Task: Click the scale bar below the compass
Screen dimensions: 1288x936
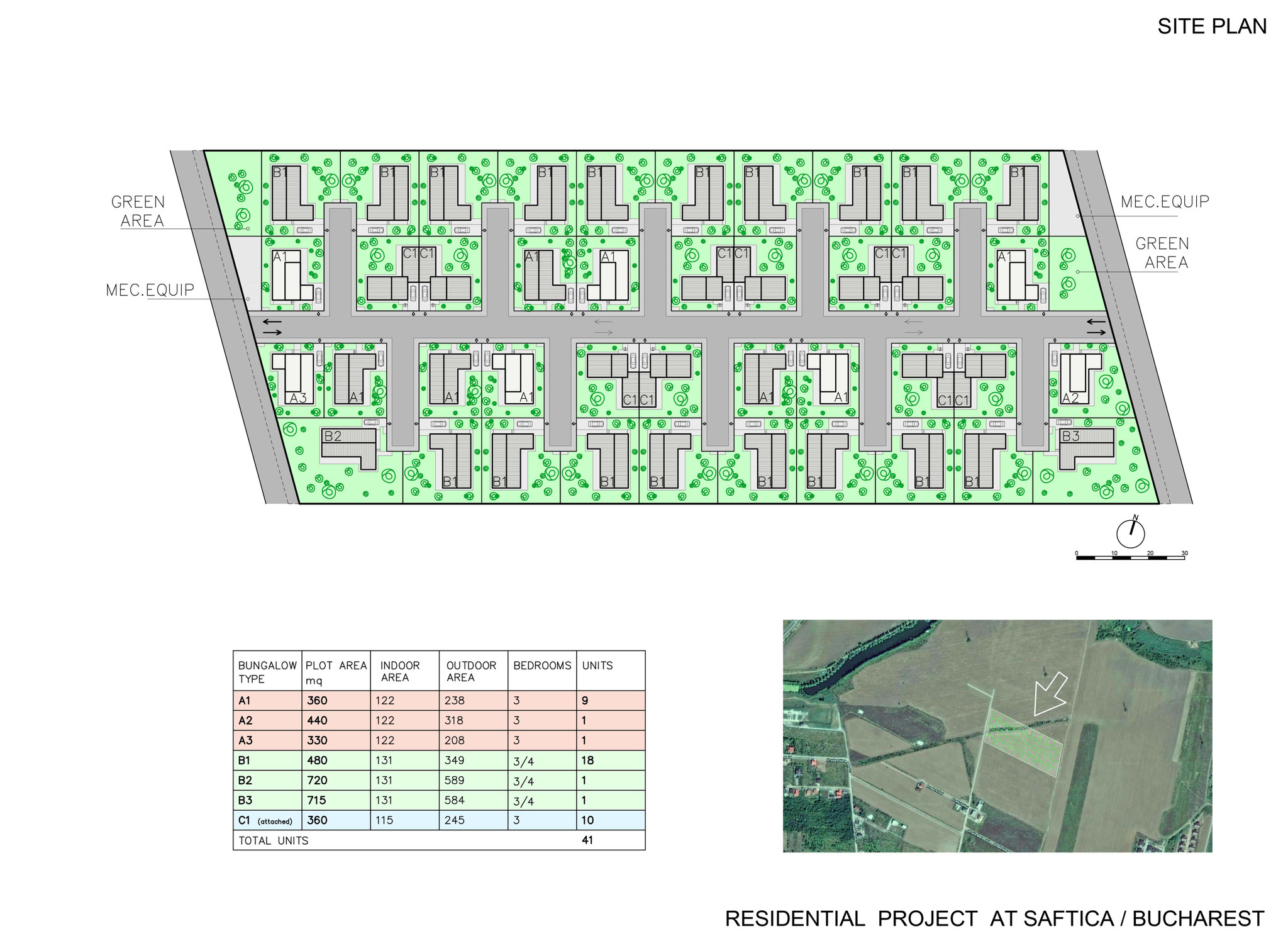Action: tap(1130, 557)
